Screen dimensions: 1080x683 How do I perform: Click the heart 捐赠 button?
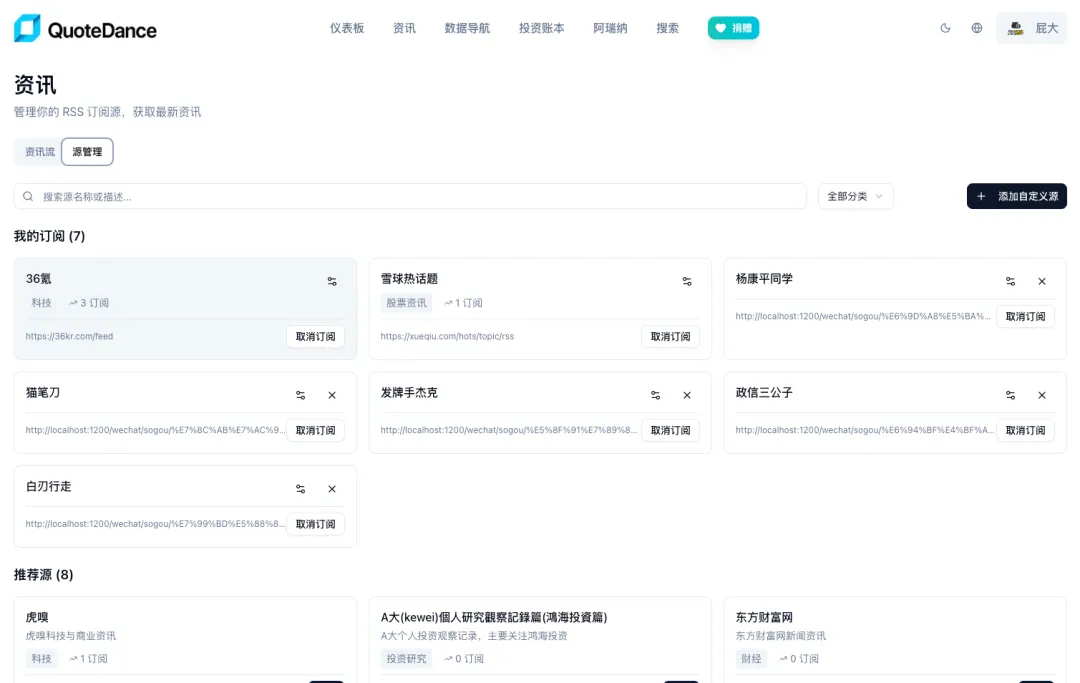(x=733, y=28)
